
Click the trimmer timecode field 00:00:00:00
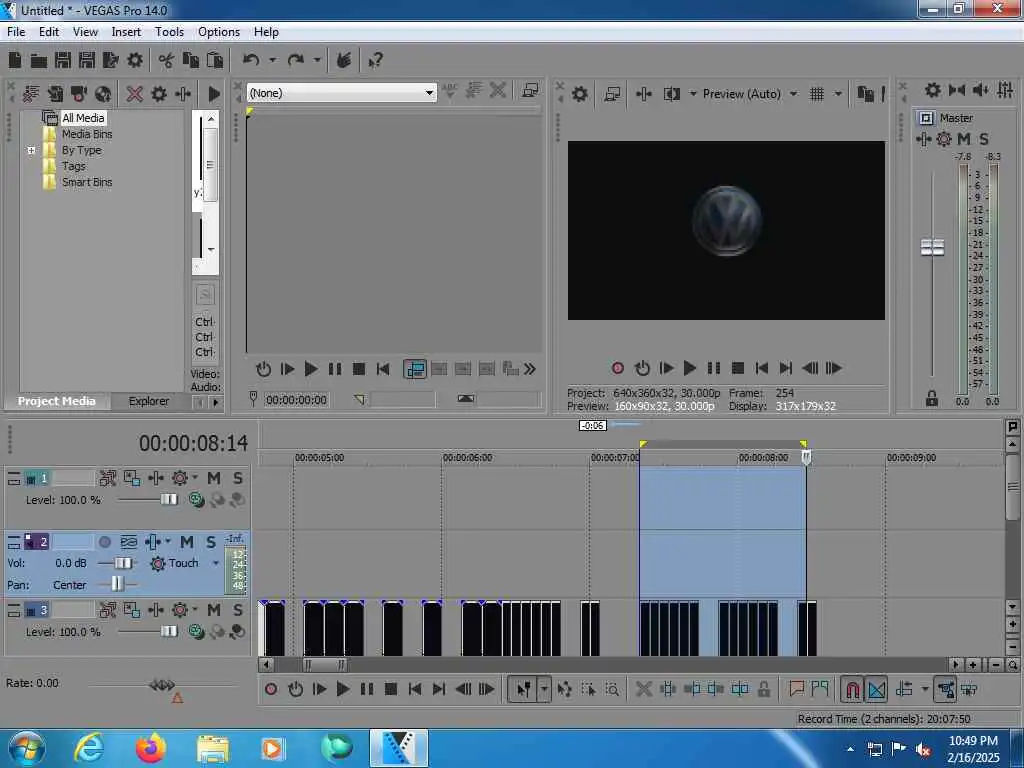coord(296,400)
